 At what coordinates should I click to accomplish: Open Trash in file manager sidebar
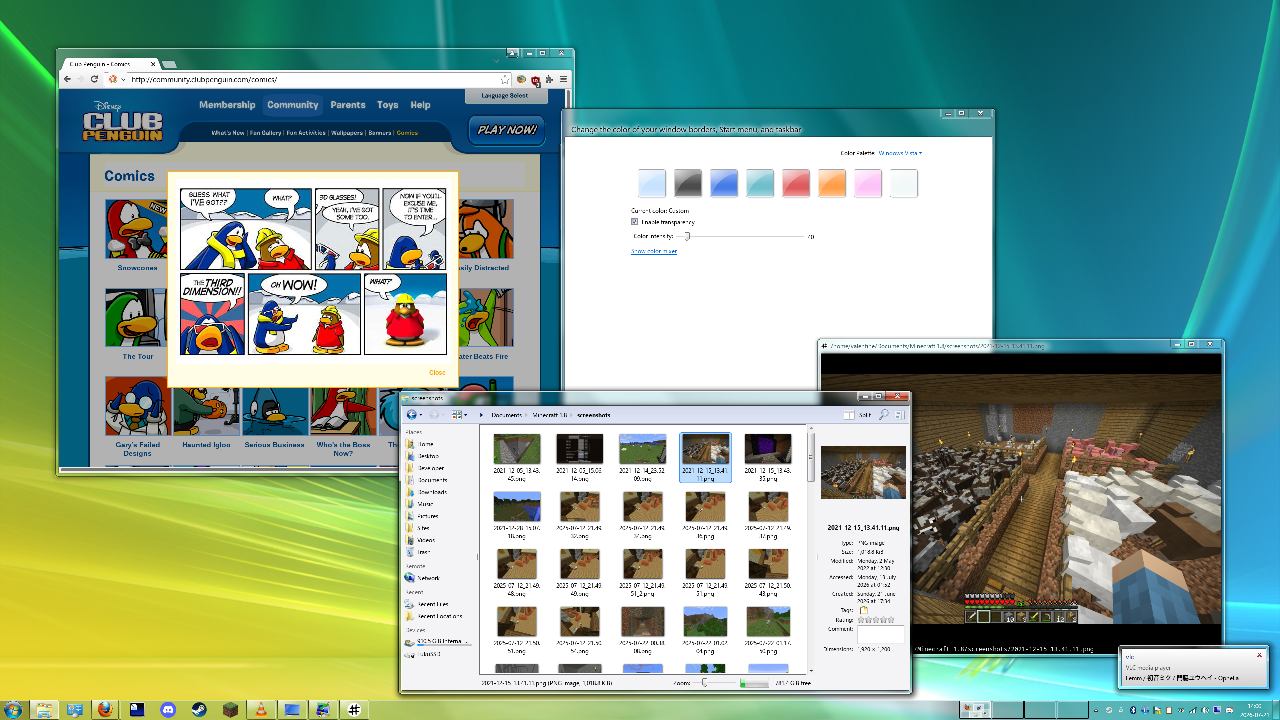[x=424, y=552]
